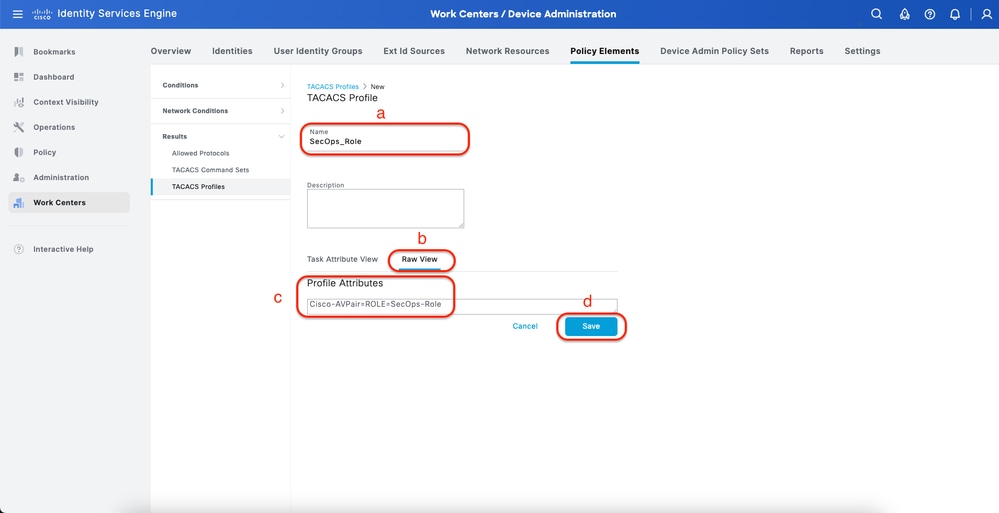Open Bookmarks in the sidebar
This screenshot has width=999, height=513.
point(54,52)
